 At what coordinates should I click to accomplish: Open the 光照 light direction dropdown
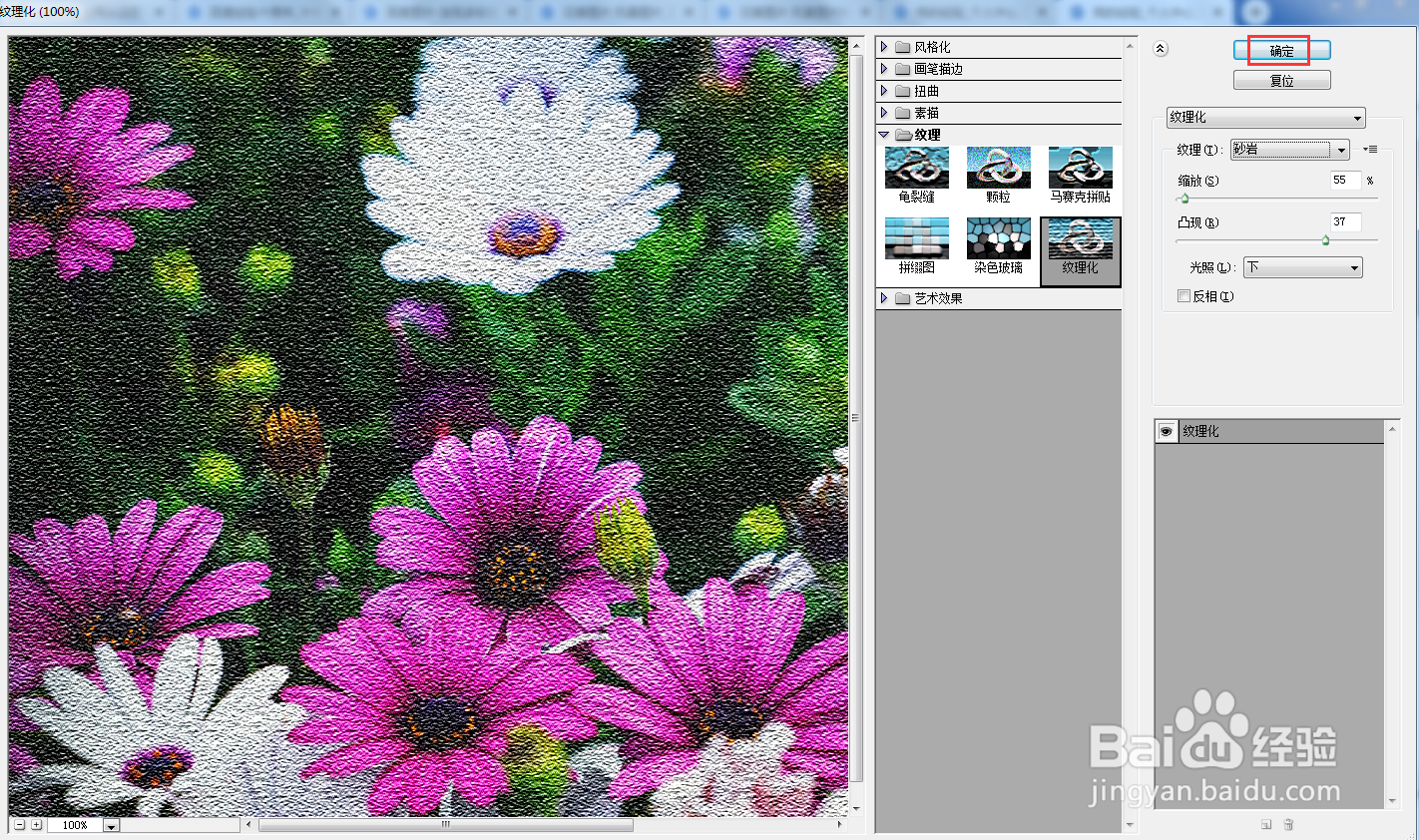tap(1302, 267)
